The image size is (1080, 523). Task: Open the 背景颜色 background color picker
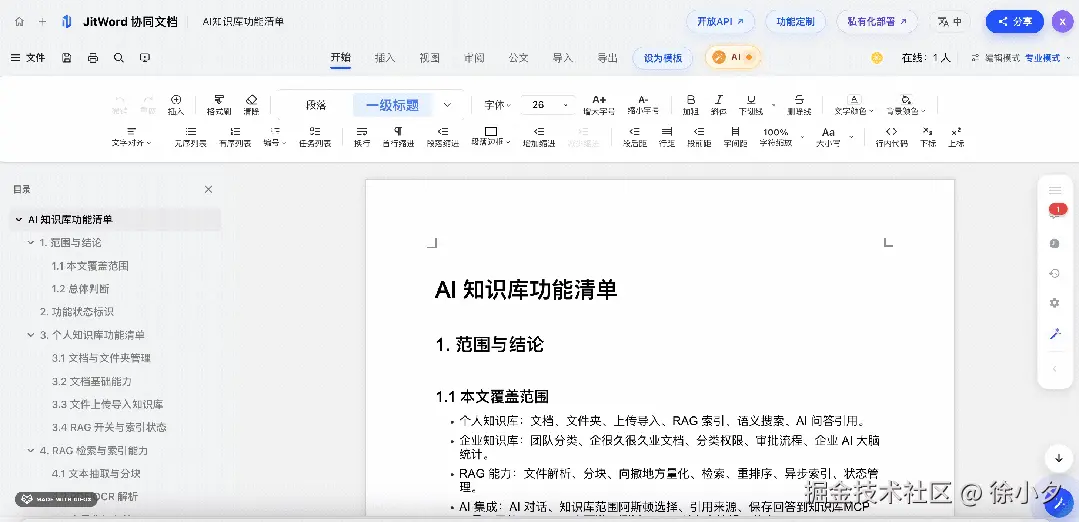coord(906,105)
